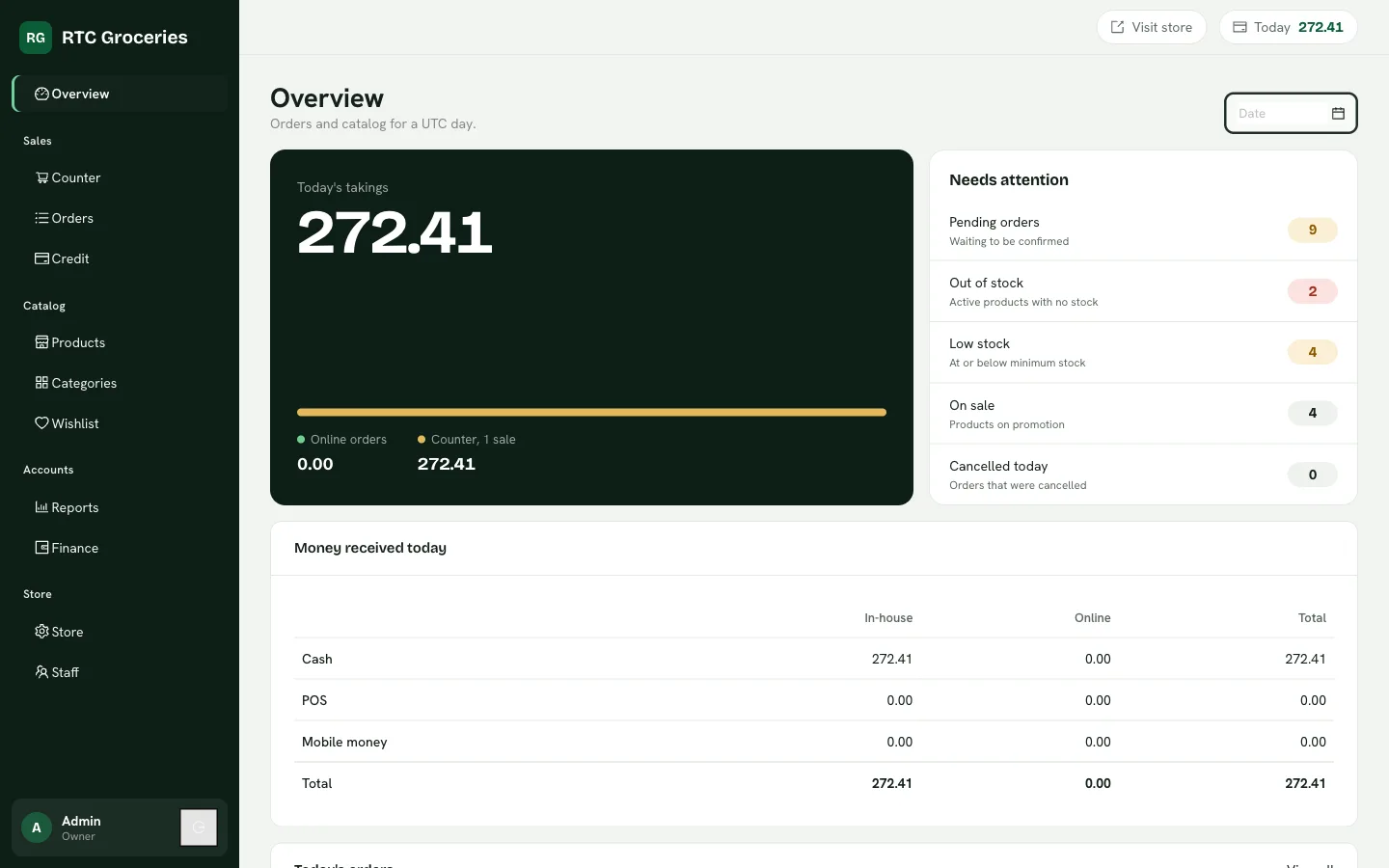The image size is (1389, 868).
Task: Click the Visit store button
Action: [x=1152, y=27]
